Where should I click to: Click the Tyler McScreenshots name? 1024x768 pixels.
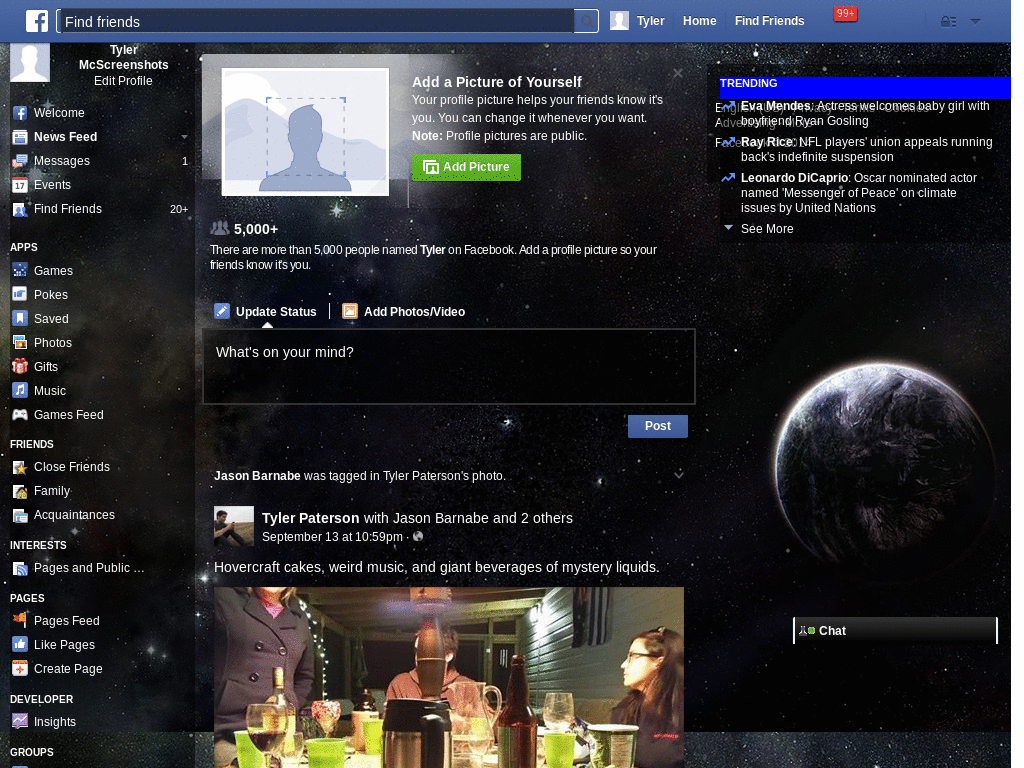123,57
